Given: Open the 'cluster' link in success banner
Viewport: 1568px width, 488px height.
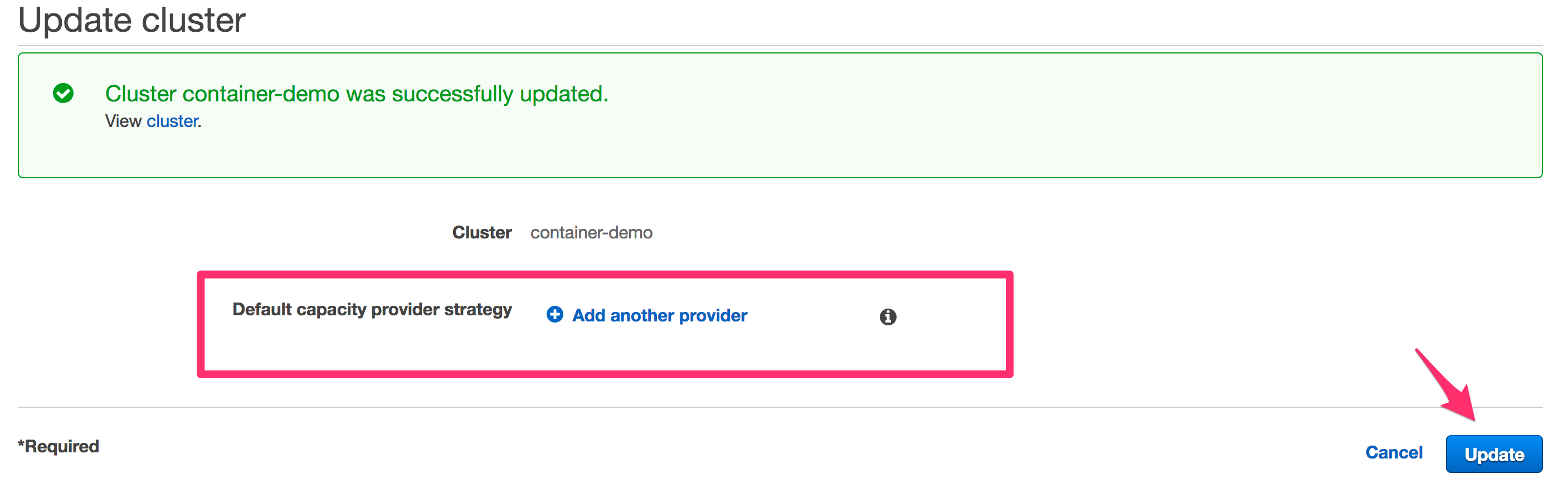Looking at the screenshot, I should pyautogui.click(x=172, y=121).
